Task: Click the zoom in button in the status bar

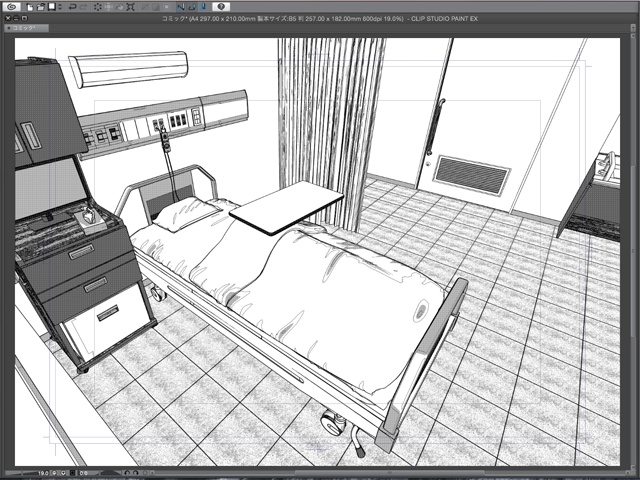Action: (x=63, y=473)
